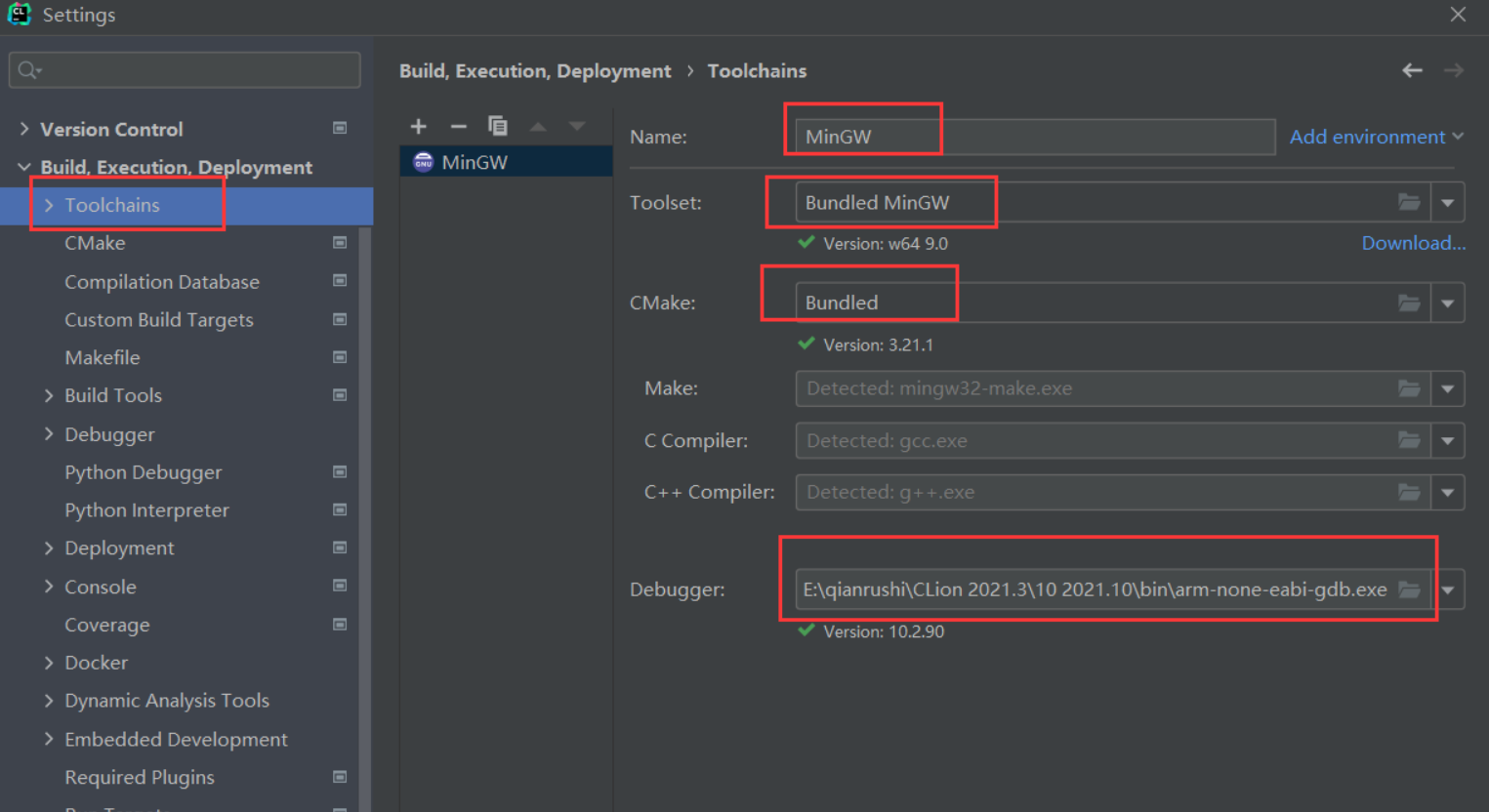Expand Console tree node
The width and height of the screenshot is (1489, 812).
[49, 586]
